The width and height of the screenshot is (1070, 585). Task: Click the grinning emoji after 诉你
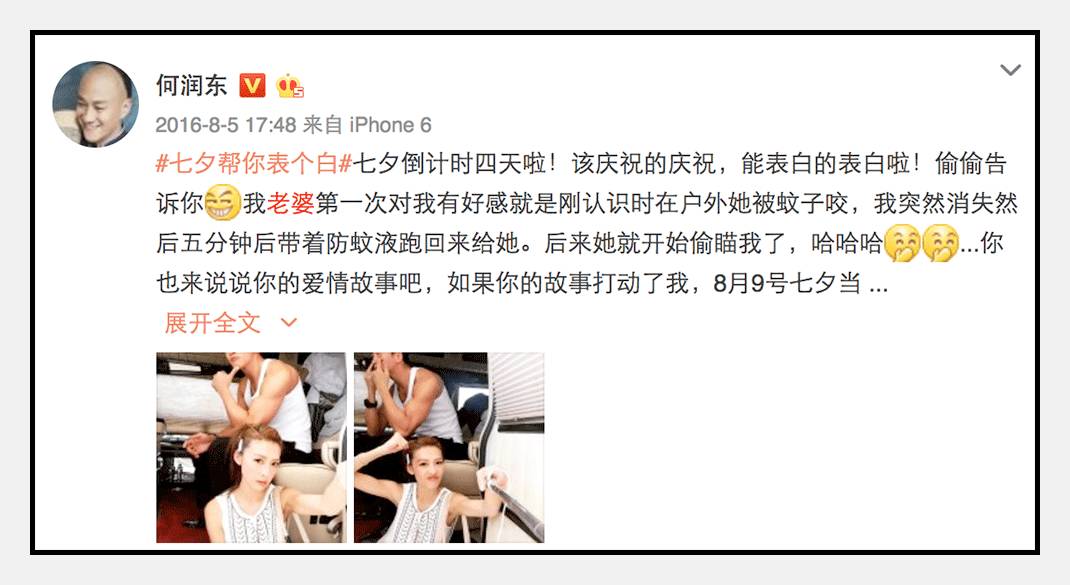(222, 203)
